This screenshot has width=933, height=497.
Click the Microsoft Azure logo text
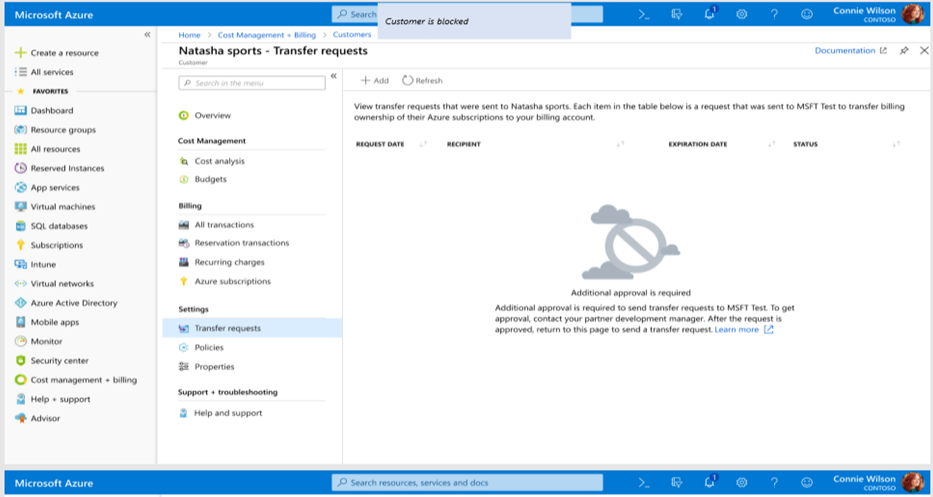click(54, 15)
